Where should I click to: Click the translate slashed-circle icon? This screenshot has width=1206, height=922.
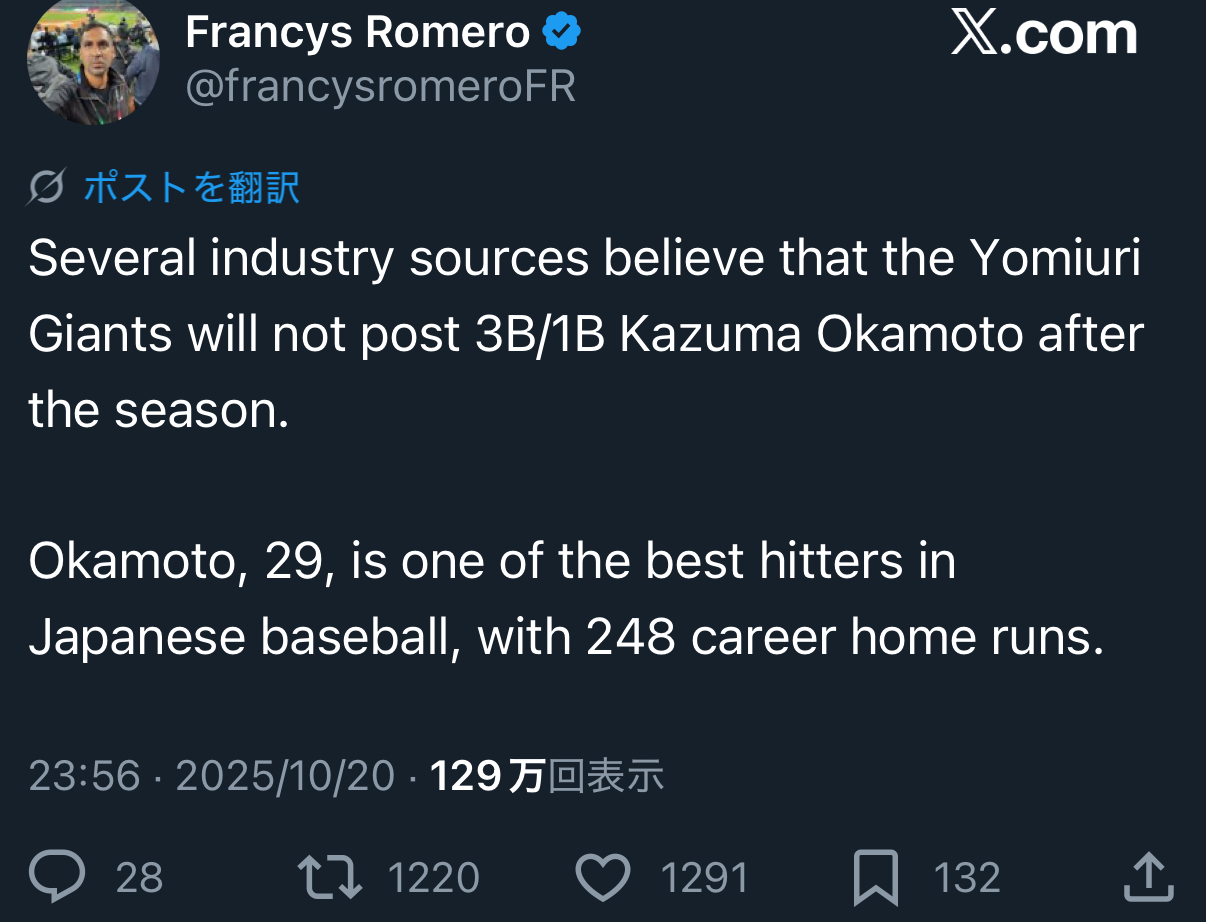pyautogui.click(x=47, y=187)
